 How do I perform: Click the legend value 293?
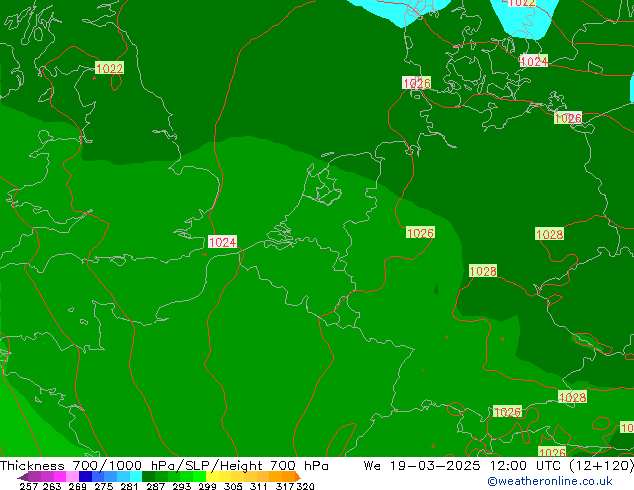[x=181, y=486]
